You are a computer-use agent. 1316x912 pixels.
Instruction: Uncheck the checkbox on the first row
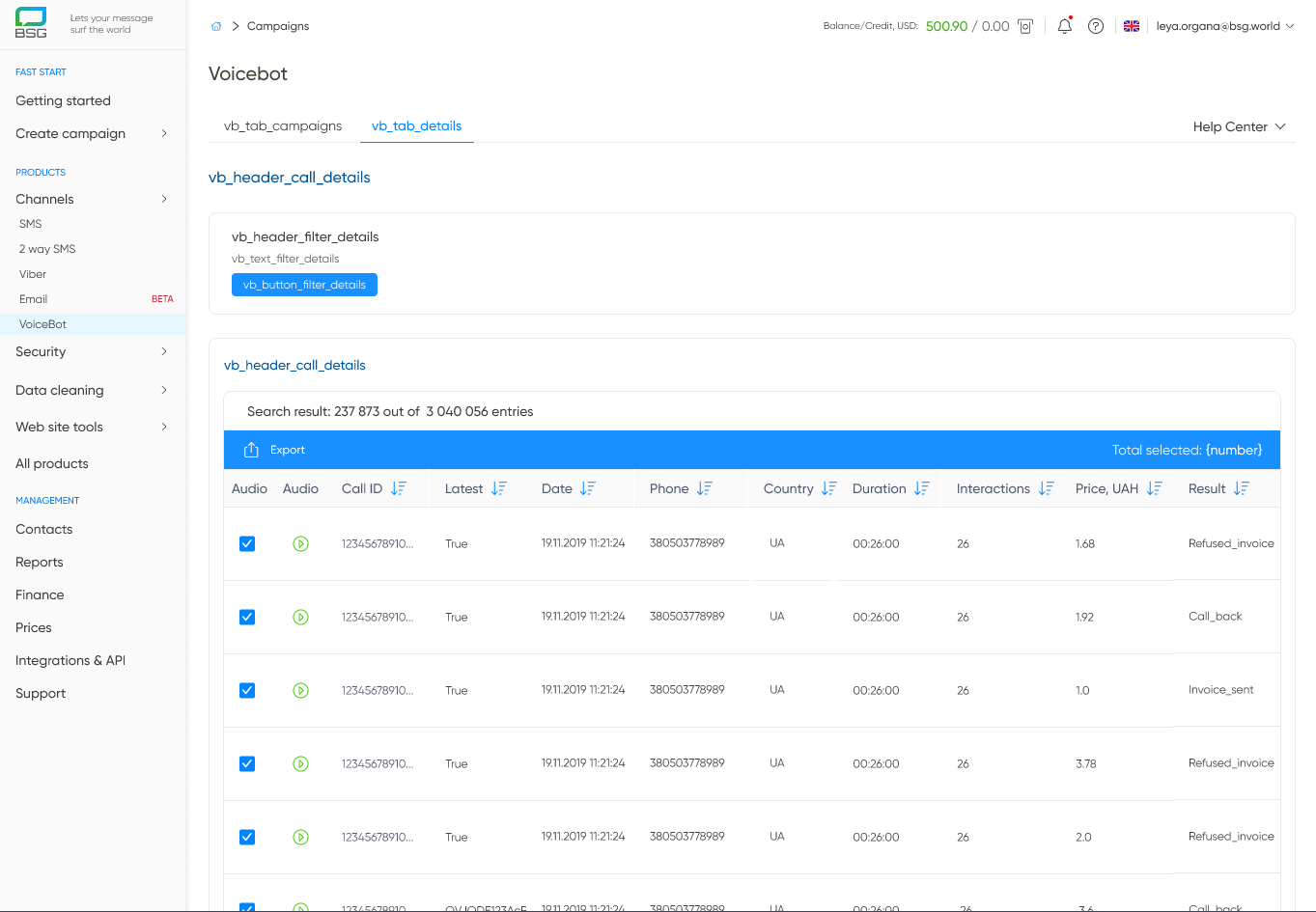click(x=247, y=543)
